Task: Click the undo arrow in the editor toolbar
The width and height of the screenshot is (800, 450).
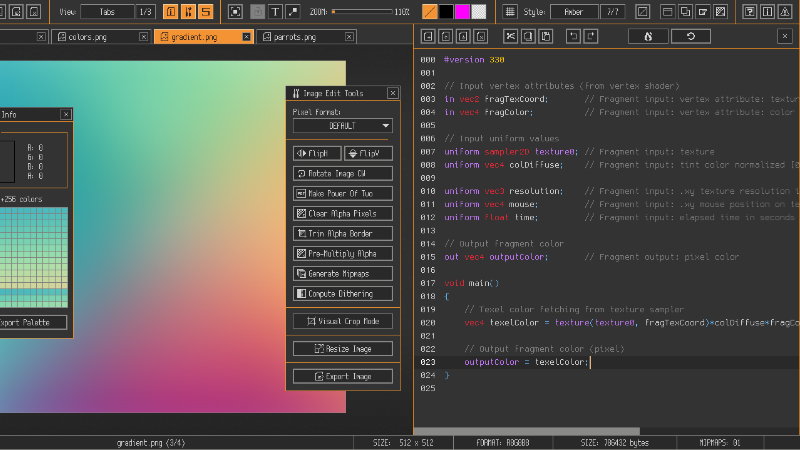Action: [573, 36]
